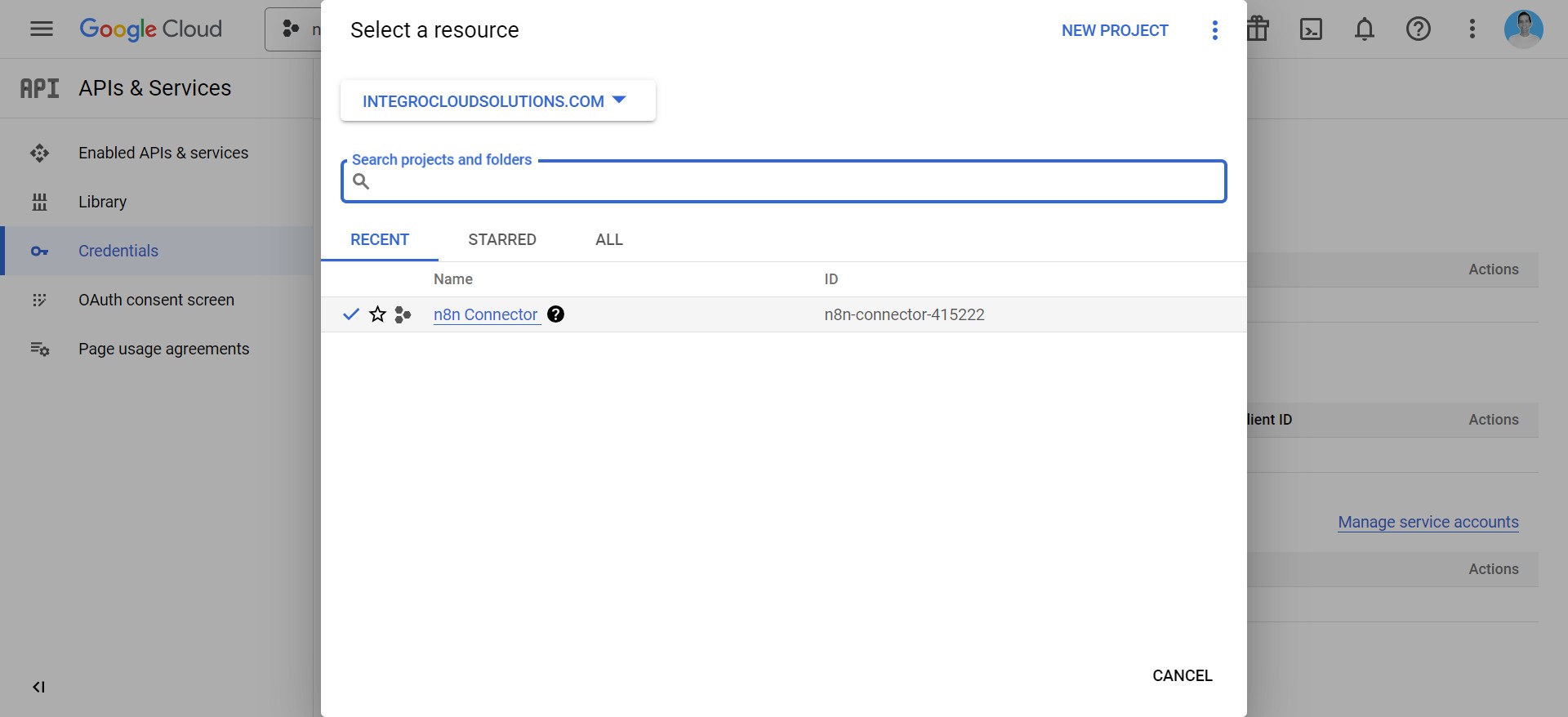Collapse the side navigation panel
Screen dimensions: 1568x717
click(38, 687)
